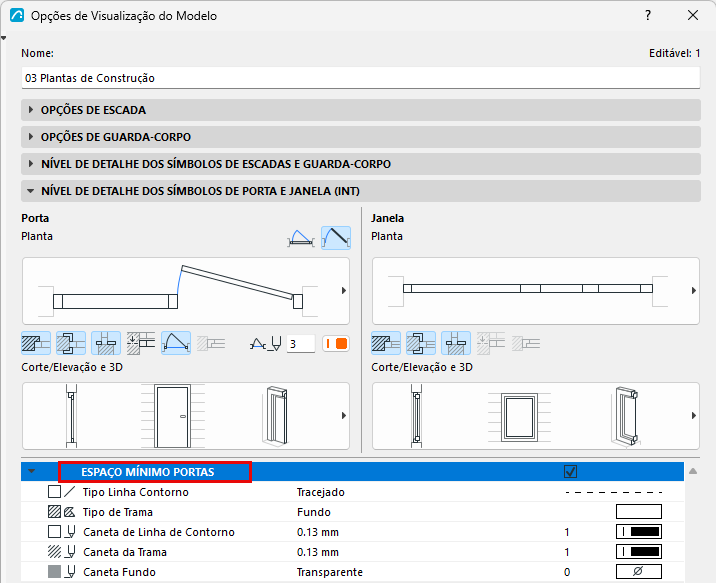
Task: Select the thin door swing symbol icon
Action: point(301,238)
